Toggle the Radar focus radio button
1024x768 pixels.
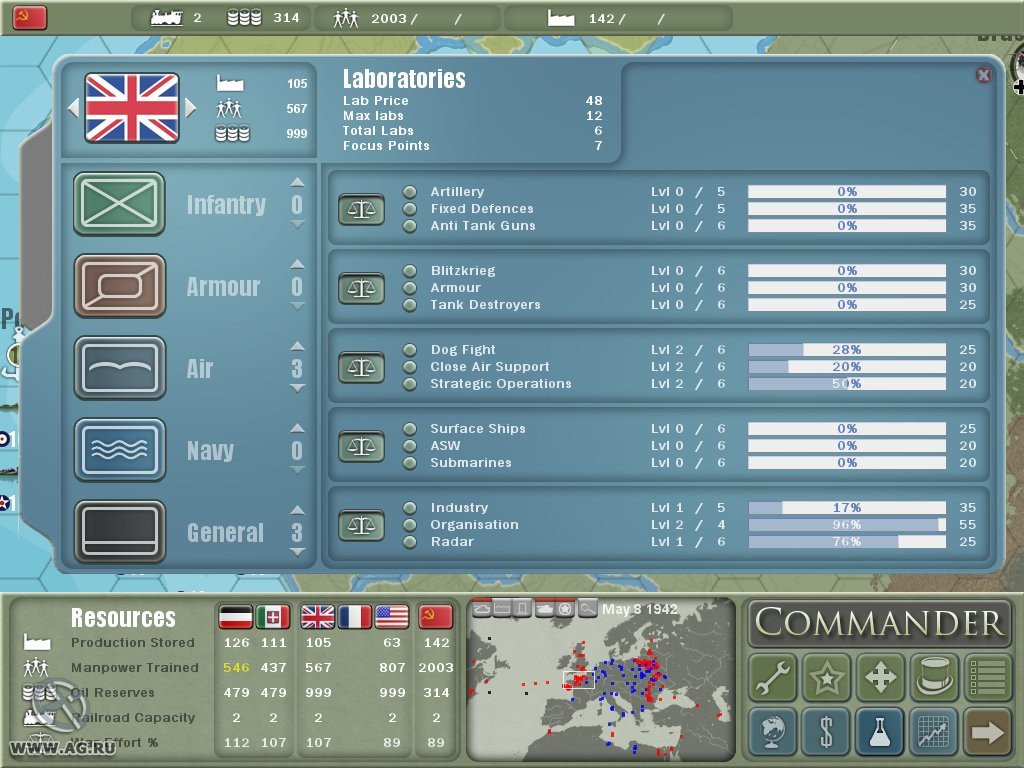(x=409, y=542)
